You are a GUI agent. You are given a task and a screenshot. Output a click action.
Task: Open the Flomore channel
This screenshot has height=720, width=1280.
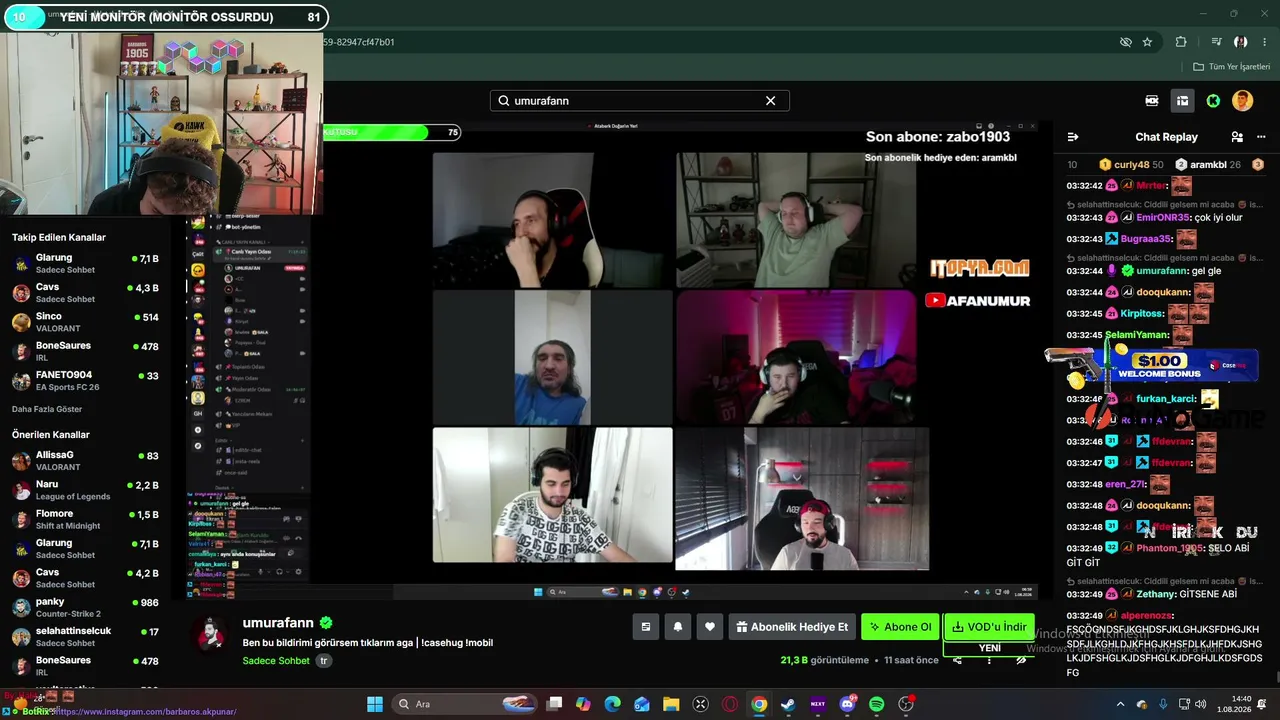pos(85,519)
